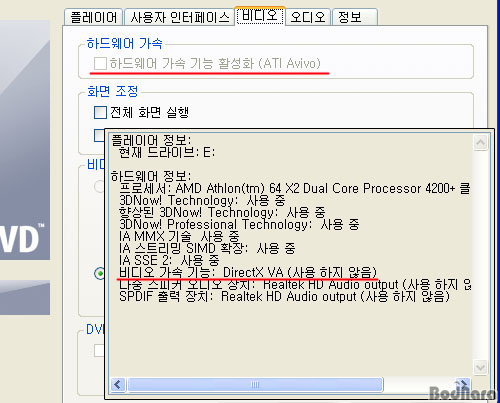Viewport: 500px width, 403px height.
Task: Open the 사용자 인터페이스 tab
Action: [x=180, y=17]
